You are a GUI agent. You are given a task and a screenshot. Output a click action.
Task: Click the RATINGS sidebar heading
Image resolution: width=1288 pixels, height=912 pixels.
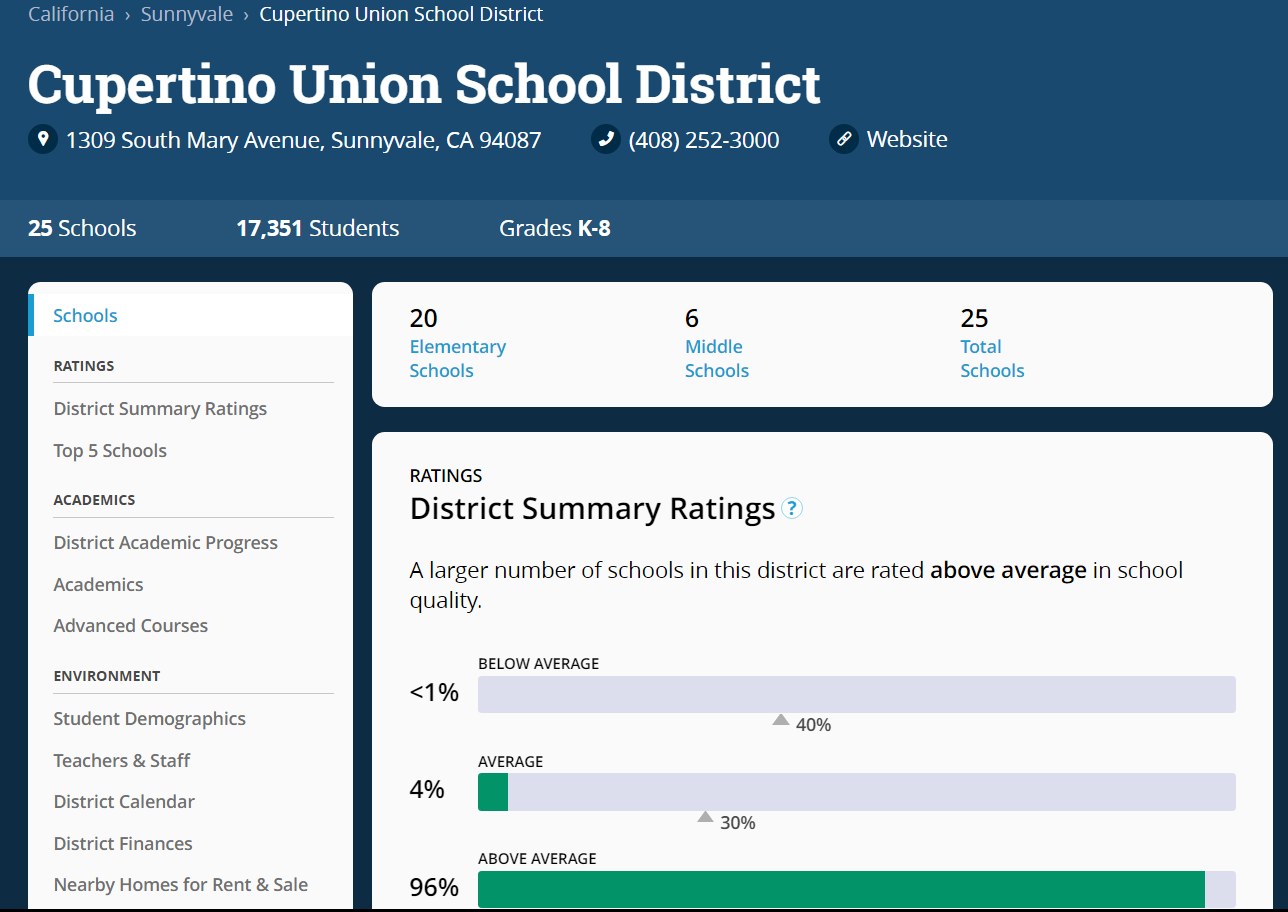(84, 366)
